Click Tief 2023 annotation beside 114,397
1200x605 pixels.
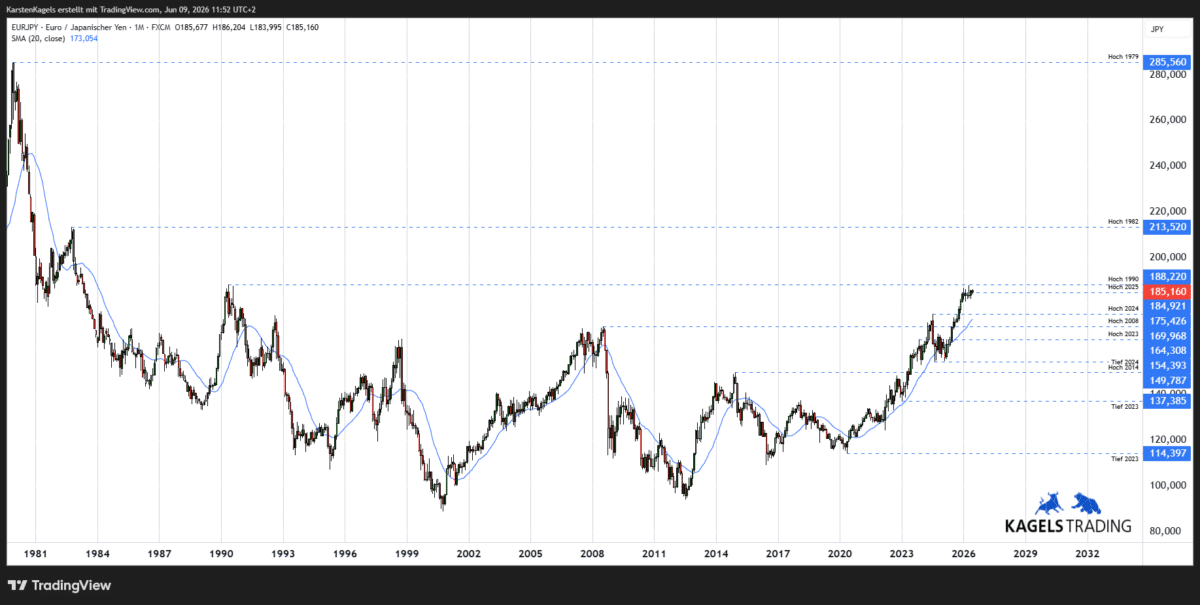(1125, 459)
